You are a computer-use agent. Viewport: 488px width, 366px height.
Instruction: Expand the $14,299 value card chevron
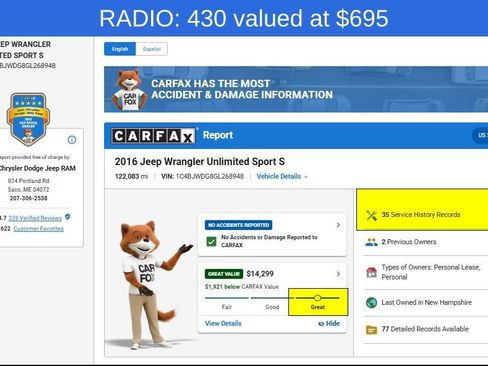tap(338, 274)
